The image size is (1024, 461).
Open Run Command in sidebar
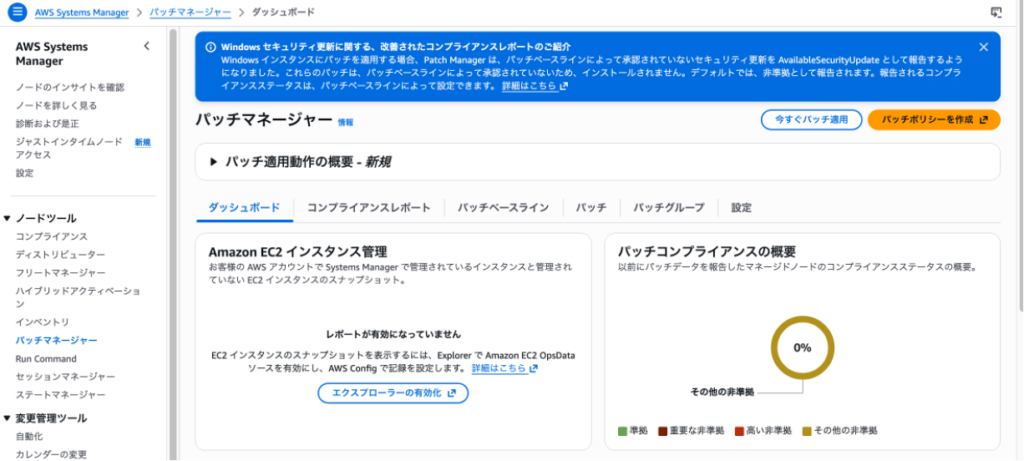pos(46,358)
